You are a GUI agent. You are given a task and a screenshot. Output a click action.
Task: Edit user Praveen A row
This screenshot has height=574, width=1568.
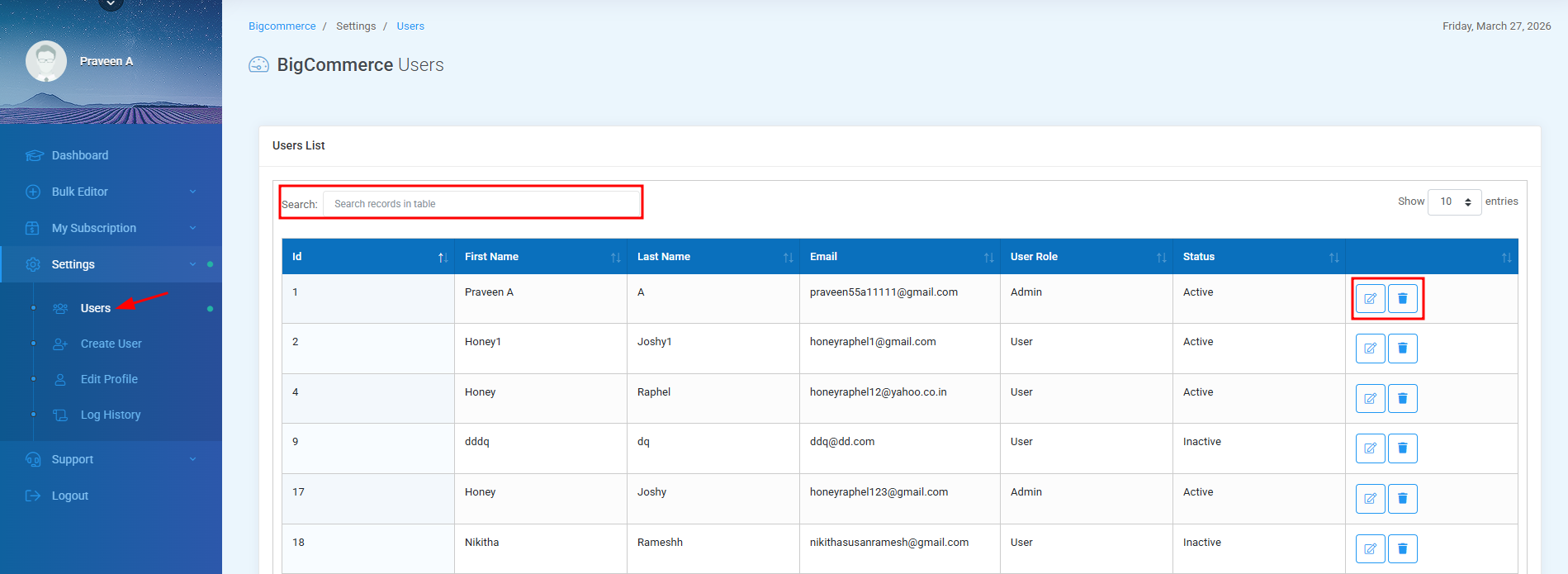1370,298
